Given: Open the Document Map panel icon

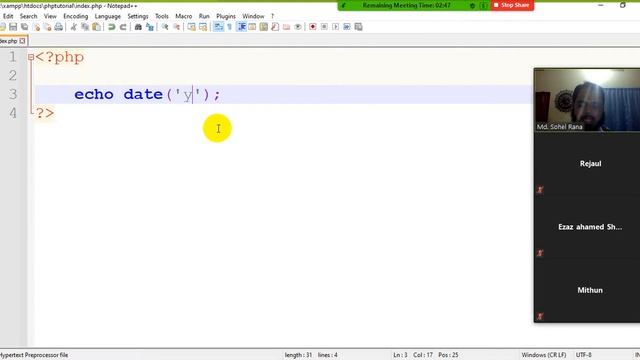Looking at the screenshot, I should pyautogui.click(x=264, y=27).
